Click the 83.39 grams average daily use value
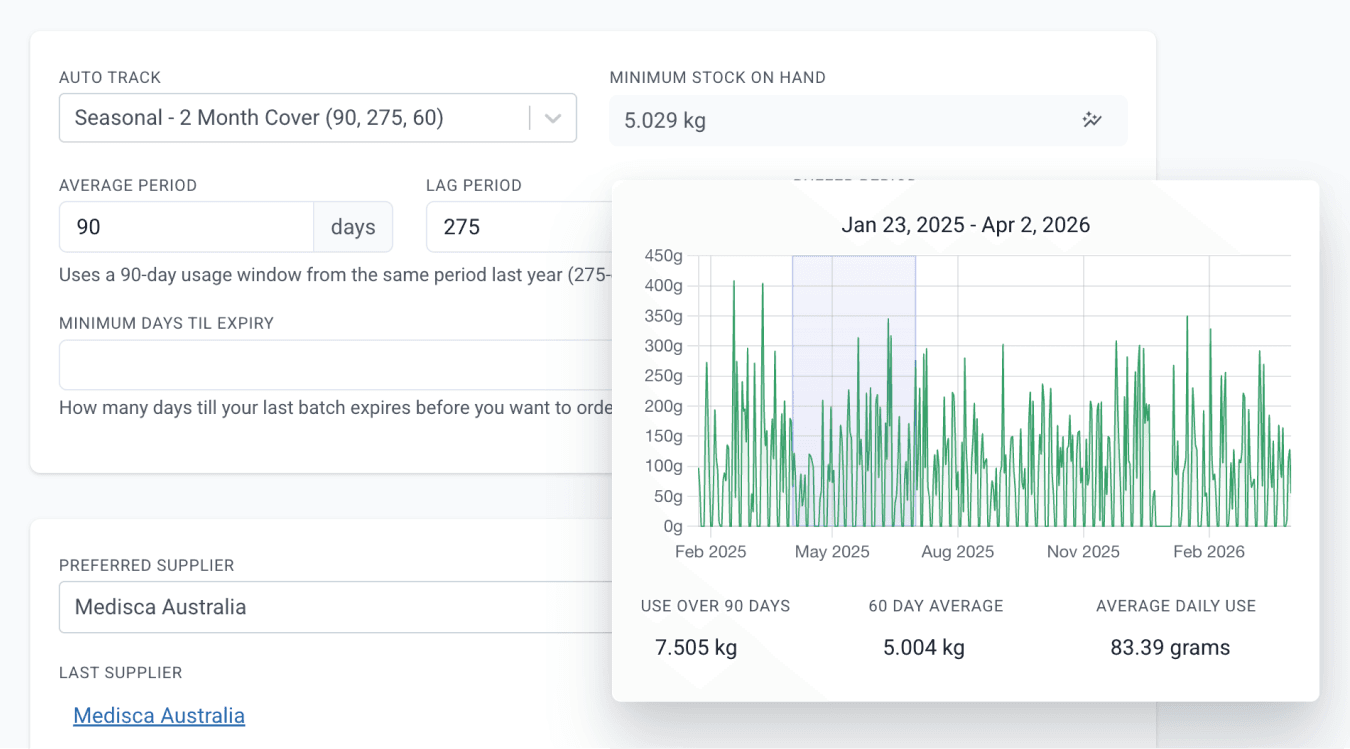The image size is (1350, 749). pyautogui.click(x=1170, y=648)
